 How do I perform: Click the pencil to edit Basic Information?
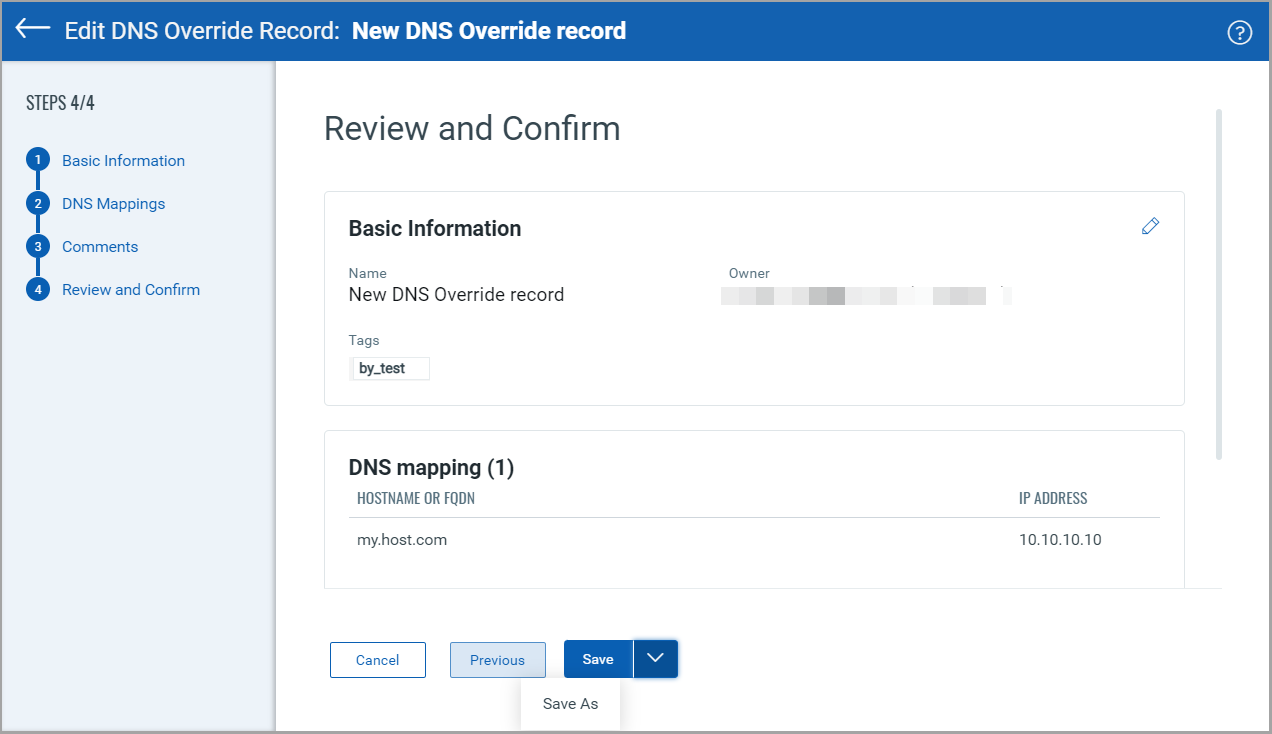(x=1149, y=226)
